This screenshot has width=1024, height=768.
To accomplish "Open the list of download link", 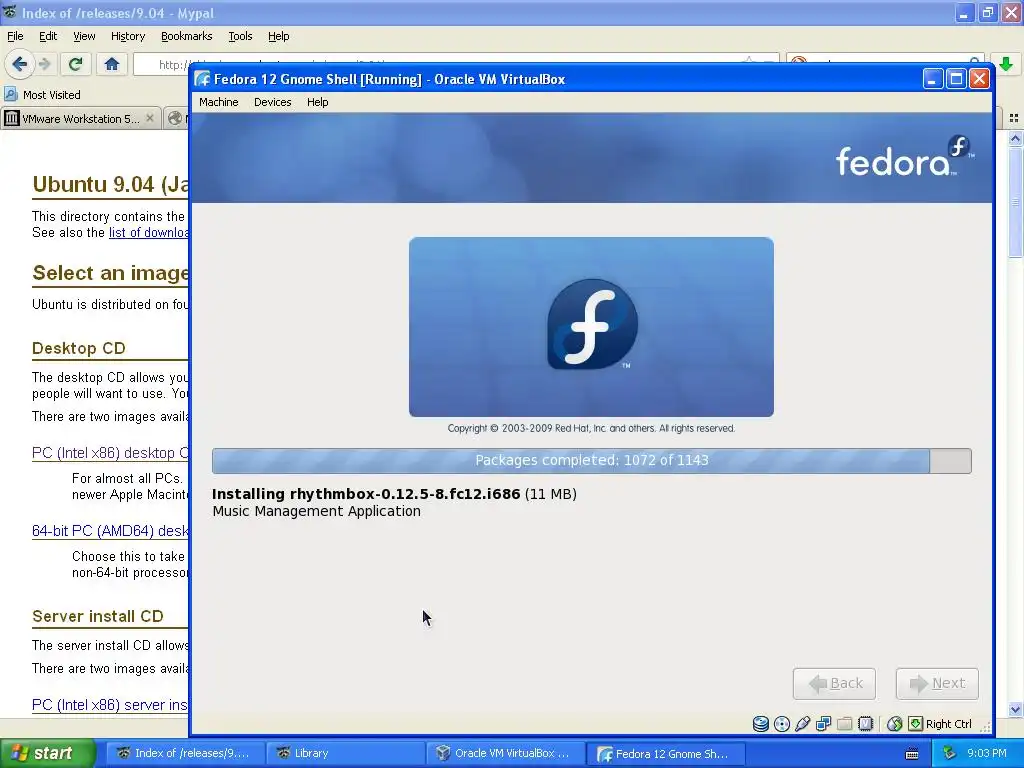I will [149, 232].
